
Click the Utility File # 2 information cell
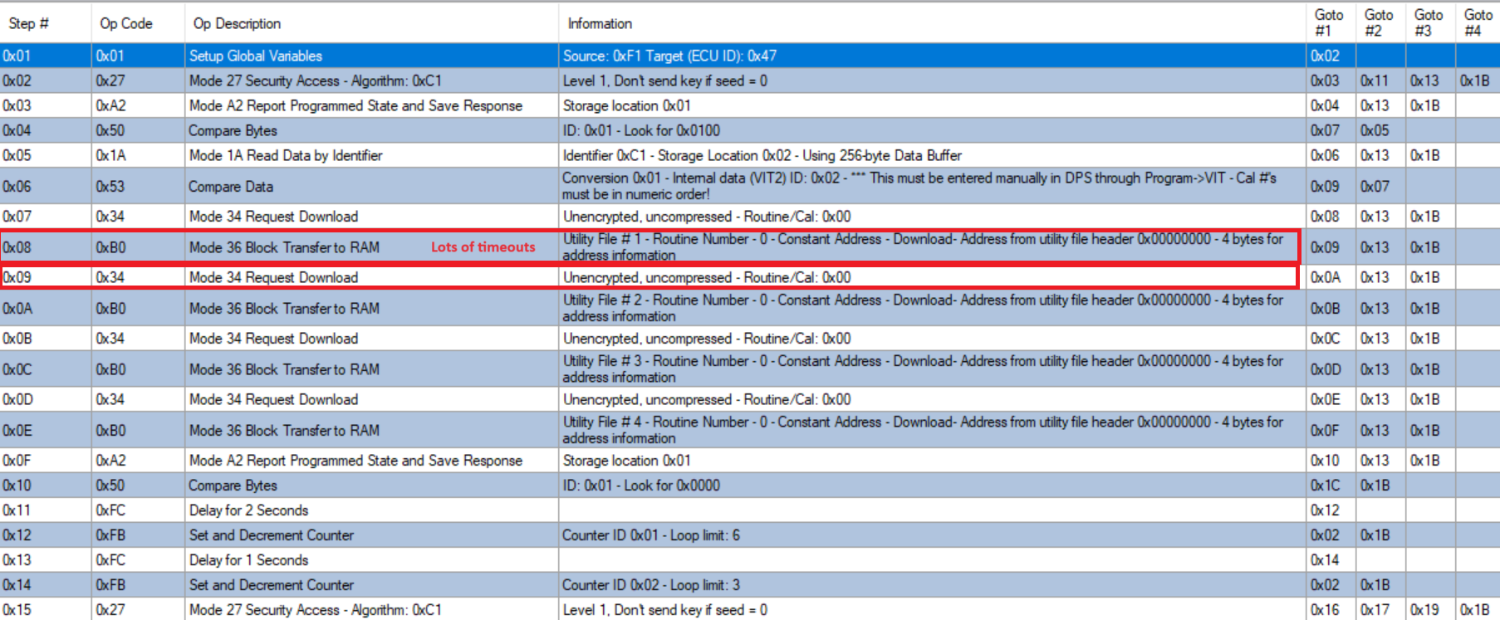click(933, 308)
